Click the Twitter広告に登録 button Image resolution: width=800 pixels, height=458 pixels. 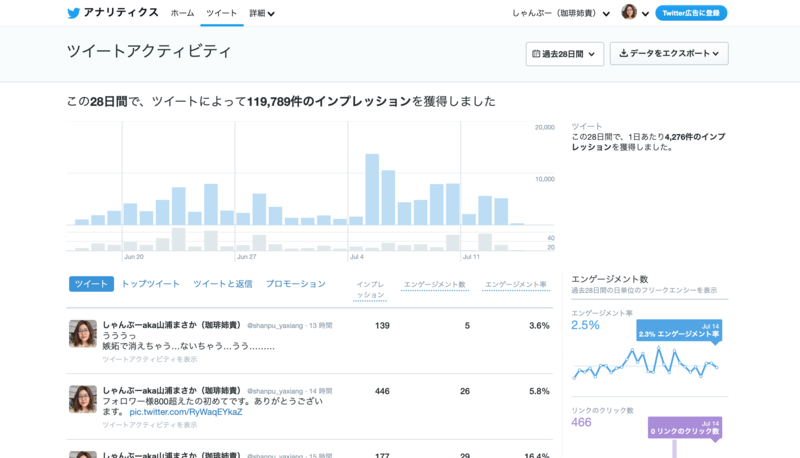[x=691, y=13]
